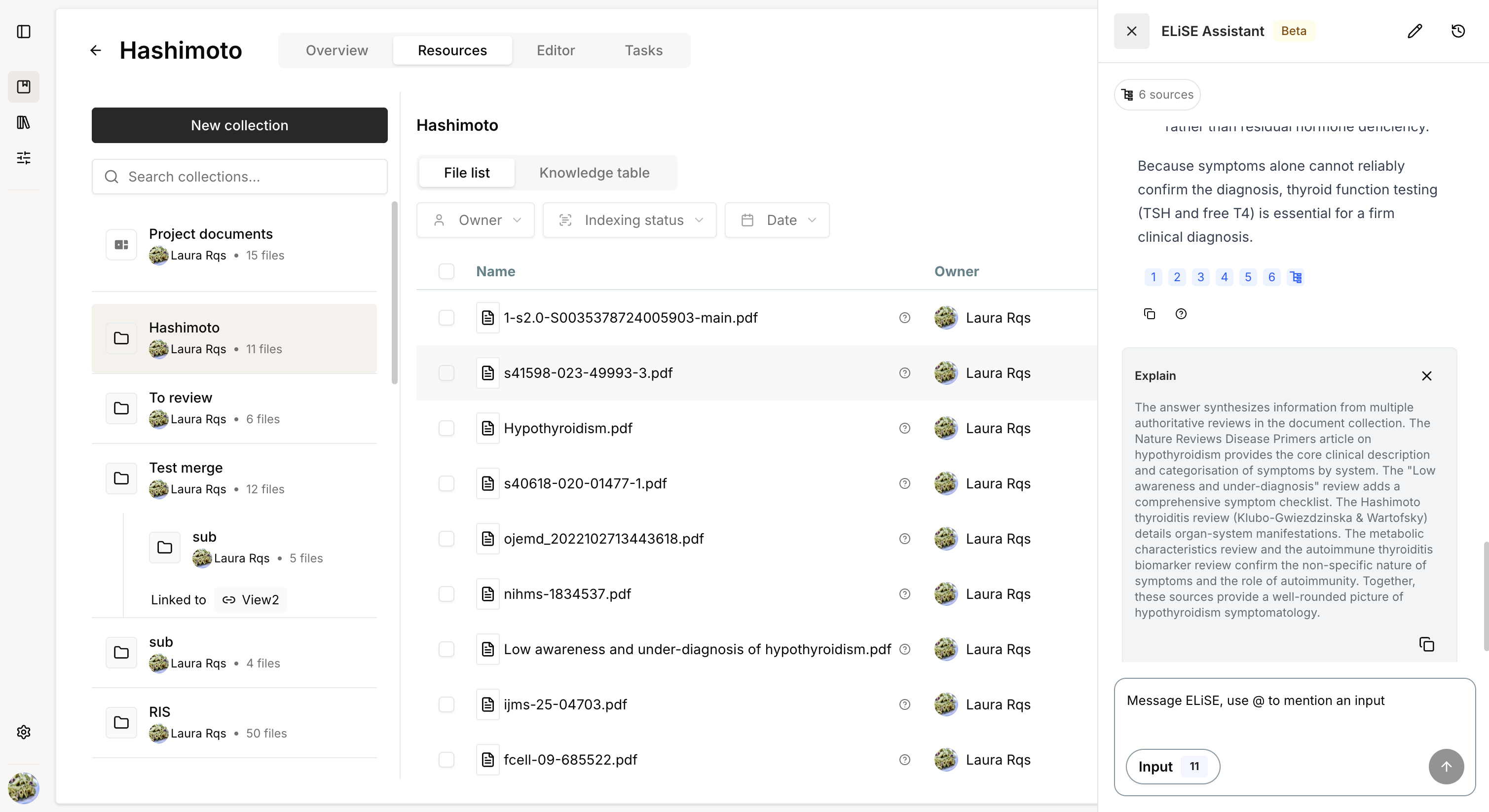
Task: Check the box for ojemd_2022102713443618.pdf
Action: pos(446,538)
